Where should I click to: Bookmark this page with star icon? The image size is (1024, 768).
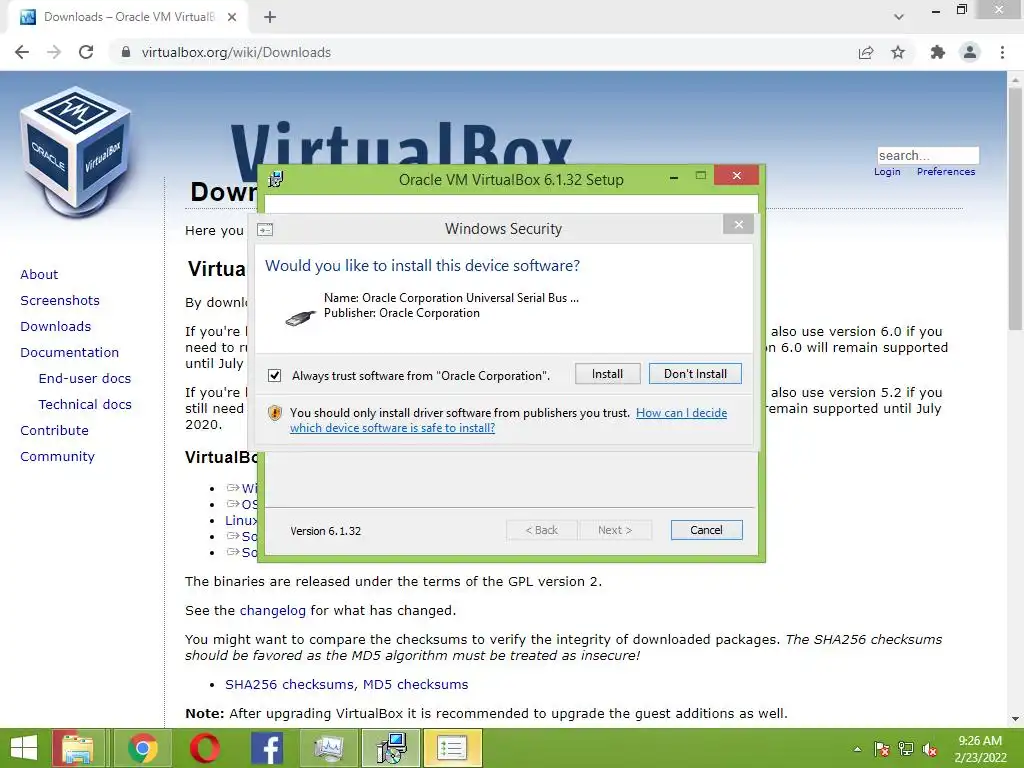pyautogui.click(x=898, y=52)
